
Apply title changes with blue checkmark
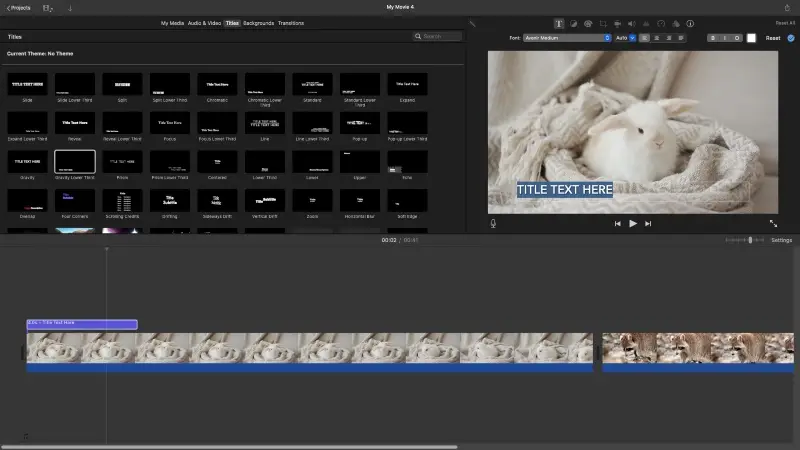coord(791,38)
